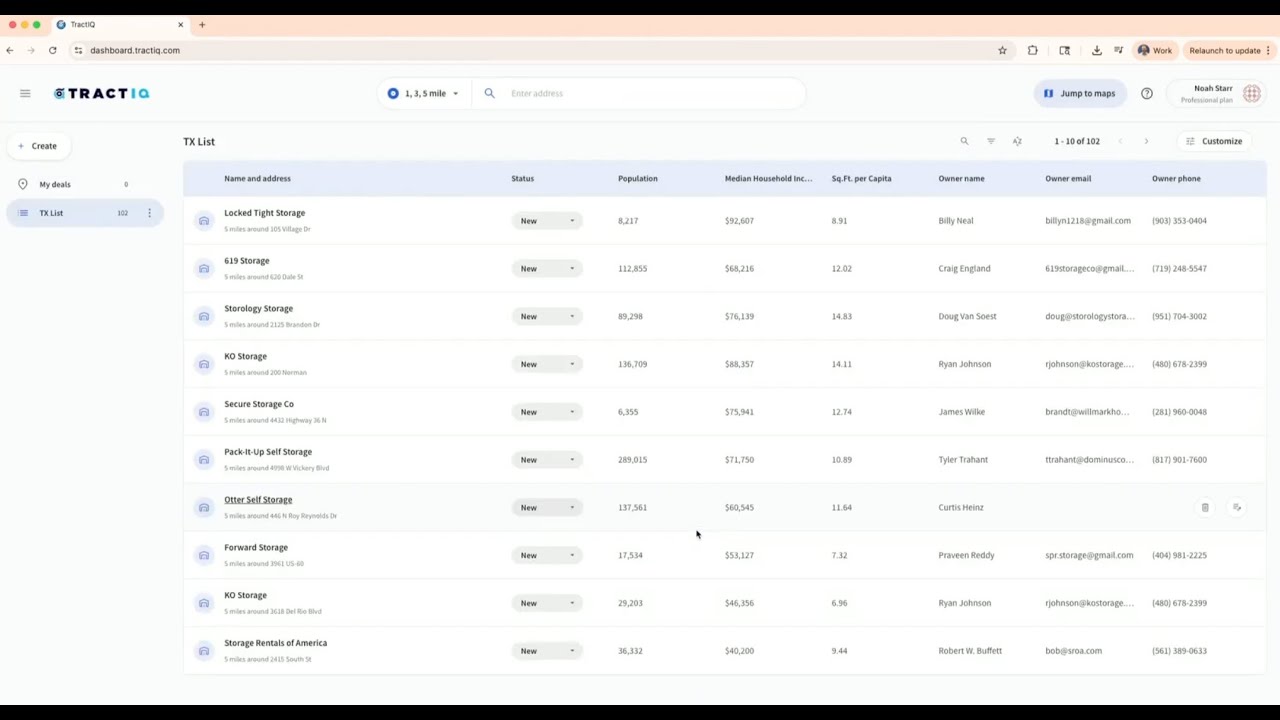
Task: Click the facility icon for 619 Storage
Action: tap(204, 268)
